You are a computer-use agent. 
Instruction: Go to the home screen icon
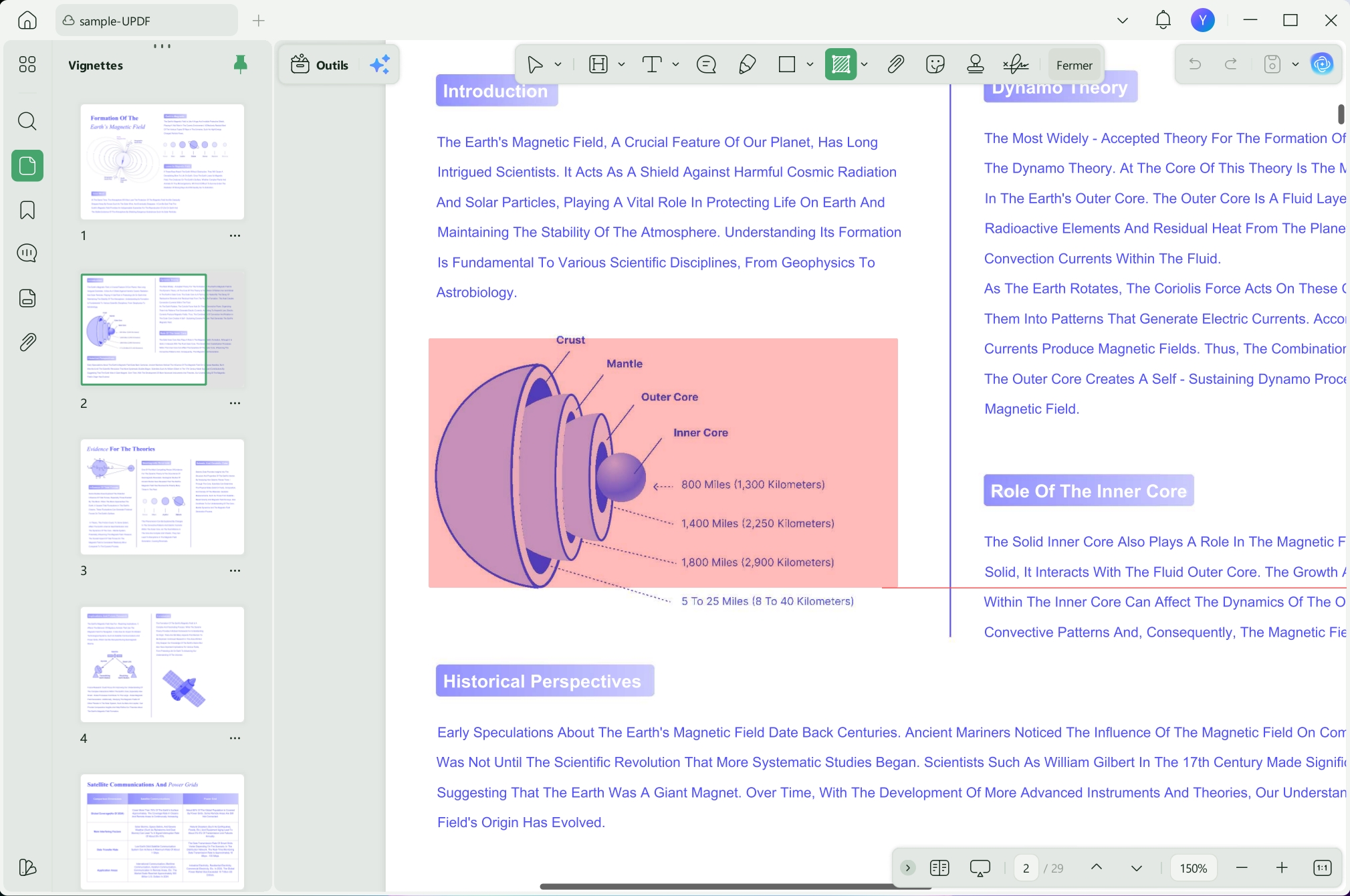[x=27, y=20]
